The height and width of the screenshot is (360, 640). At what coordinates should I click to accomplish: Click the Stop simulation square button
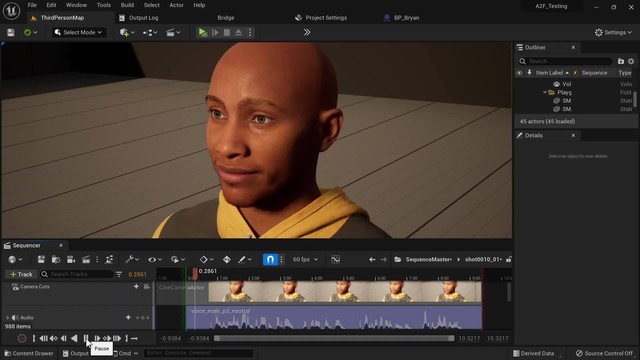pos(227,32)
